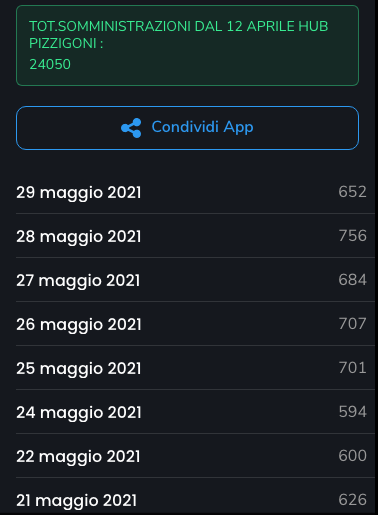Click the 707 count value

click(x=353, y=324)
